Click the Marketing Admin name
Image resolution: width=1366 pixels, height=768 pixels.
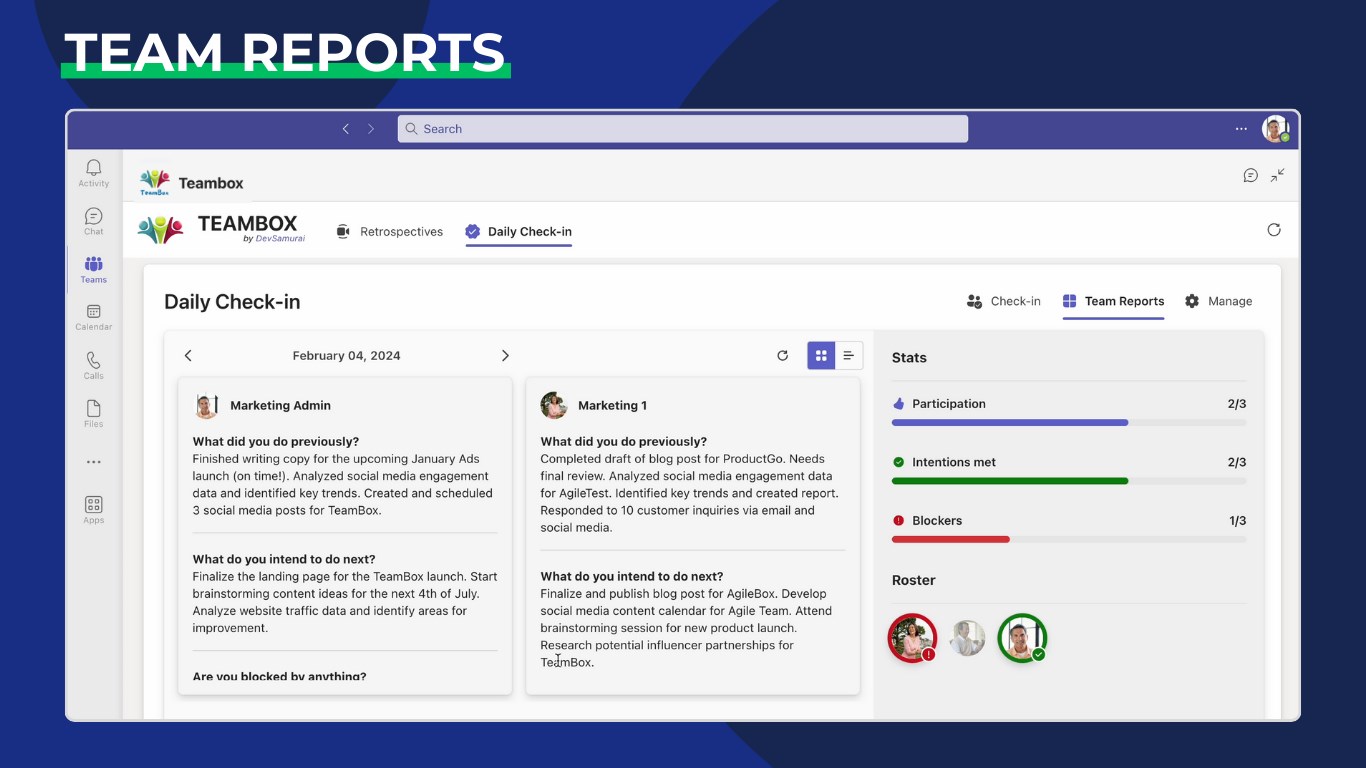tap(280, 405)
